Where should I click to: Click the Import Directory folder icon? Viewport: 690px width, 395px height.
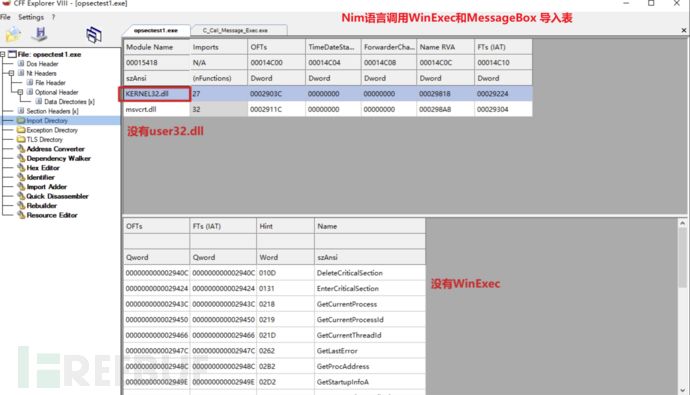tap(21, 121)
